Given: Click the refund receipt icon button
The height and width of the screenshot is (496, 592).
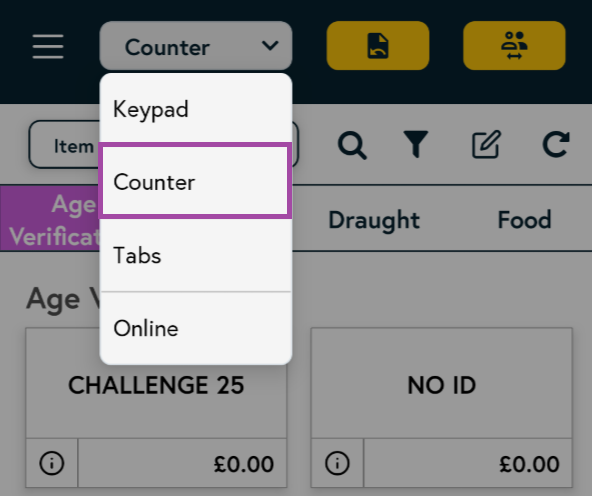Looking at the screenshot, I should tap(378, 46).
